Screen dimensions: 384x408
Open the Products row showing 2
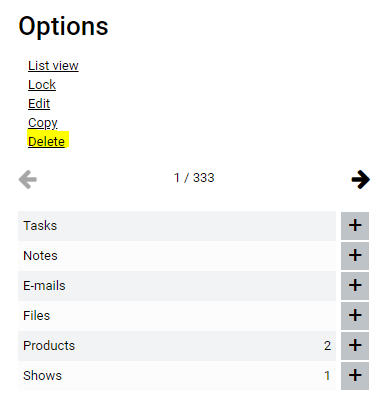pyautogui.click(x=177, y=346)
